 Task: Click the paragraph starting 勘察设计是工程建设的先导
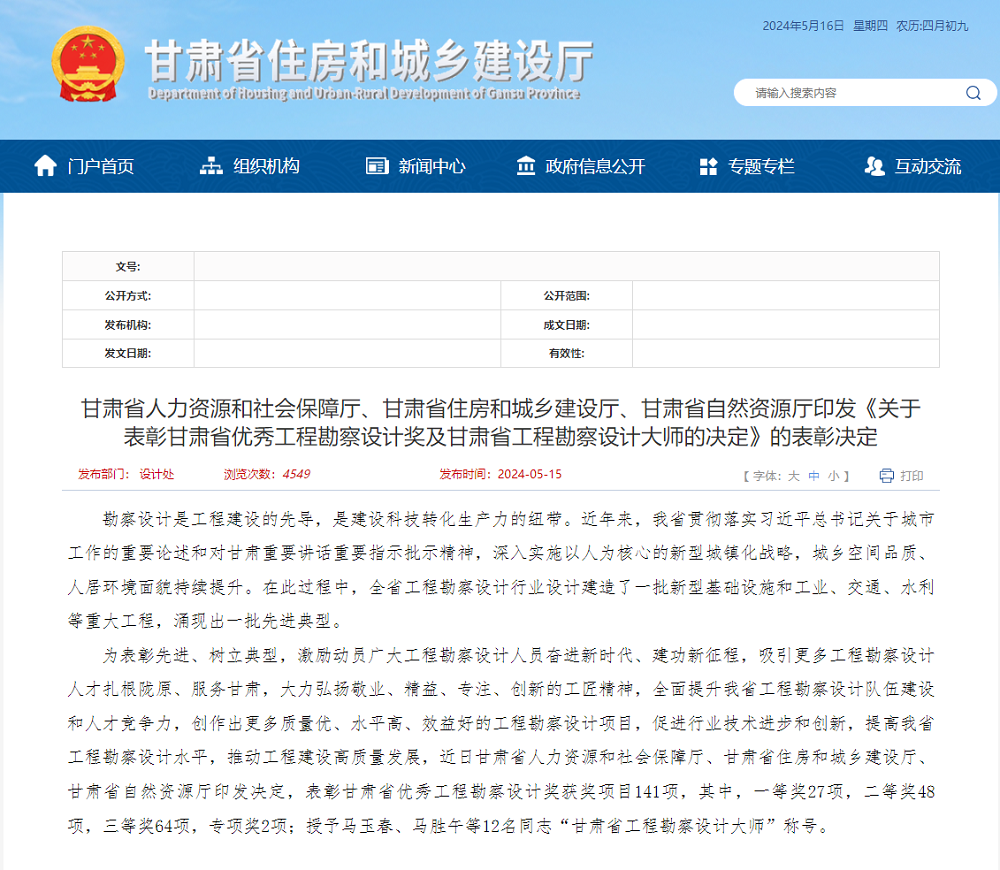pyautogui.click(x=501, y=570)
